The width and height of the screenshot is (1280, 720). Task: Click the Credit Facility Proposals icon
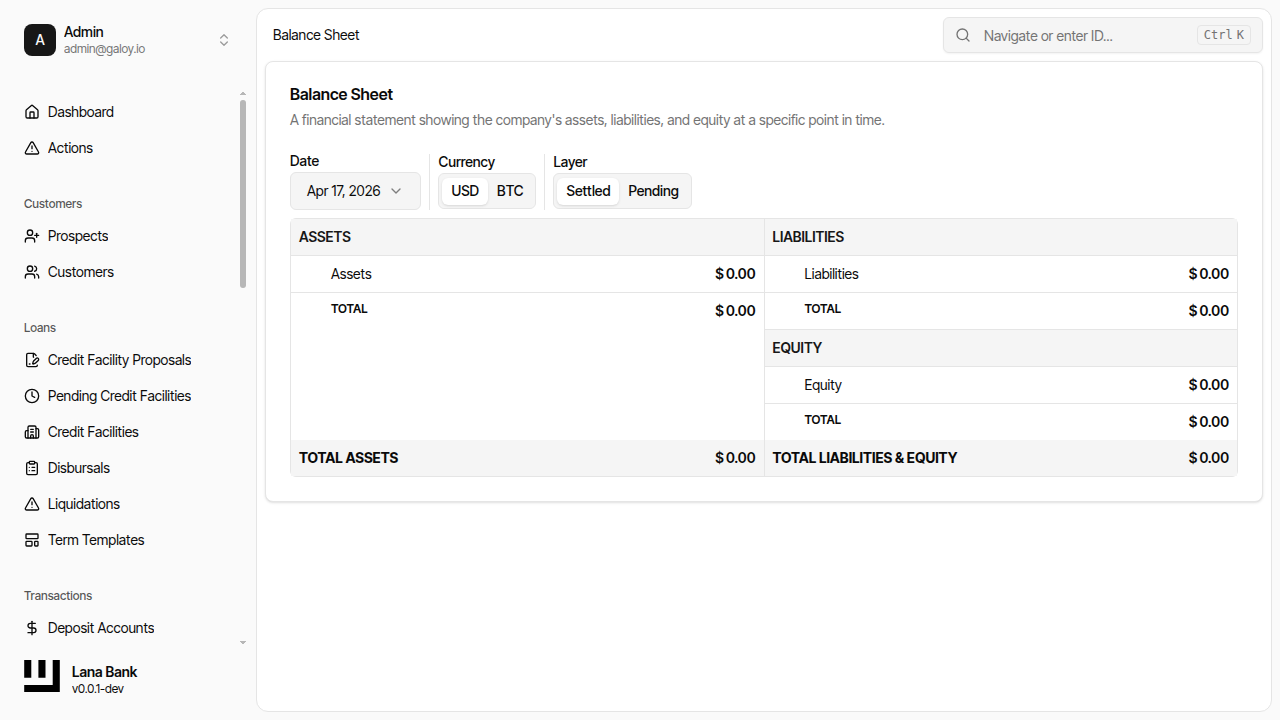tap(32, 360)
